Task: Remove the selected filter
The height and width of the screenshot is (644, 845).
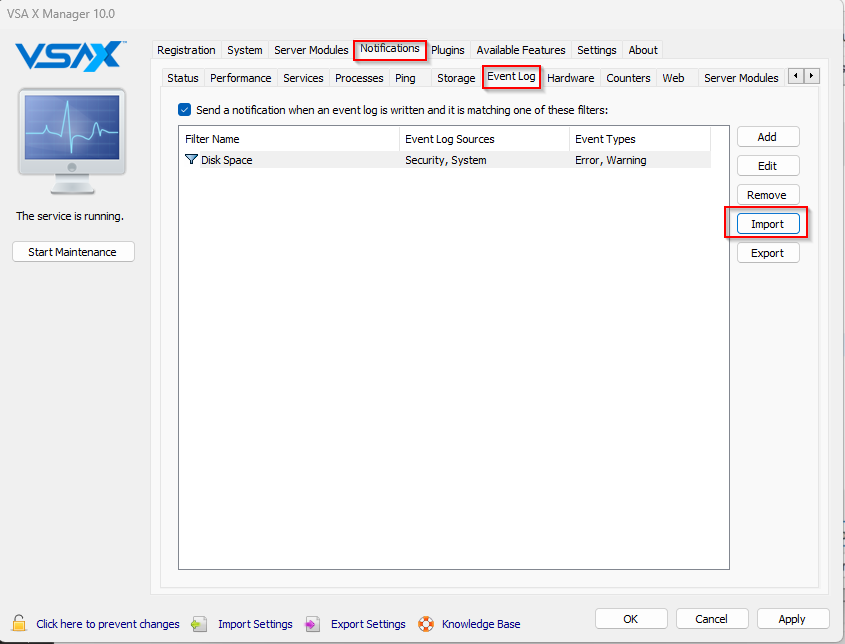Action: pyautogui.click(x=768, y=195)
